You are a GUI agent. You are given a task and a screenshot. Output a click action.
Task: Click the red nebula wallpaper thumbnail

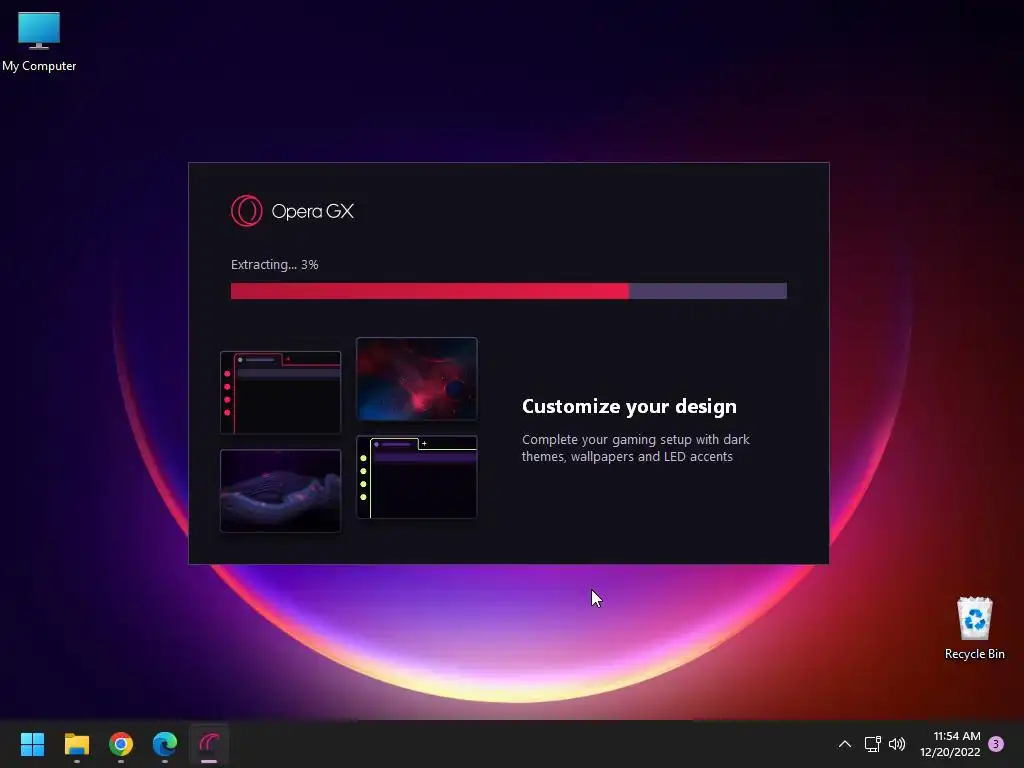tap(417, 379)
